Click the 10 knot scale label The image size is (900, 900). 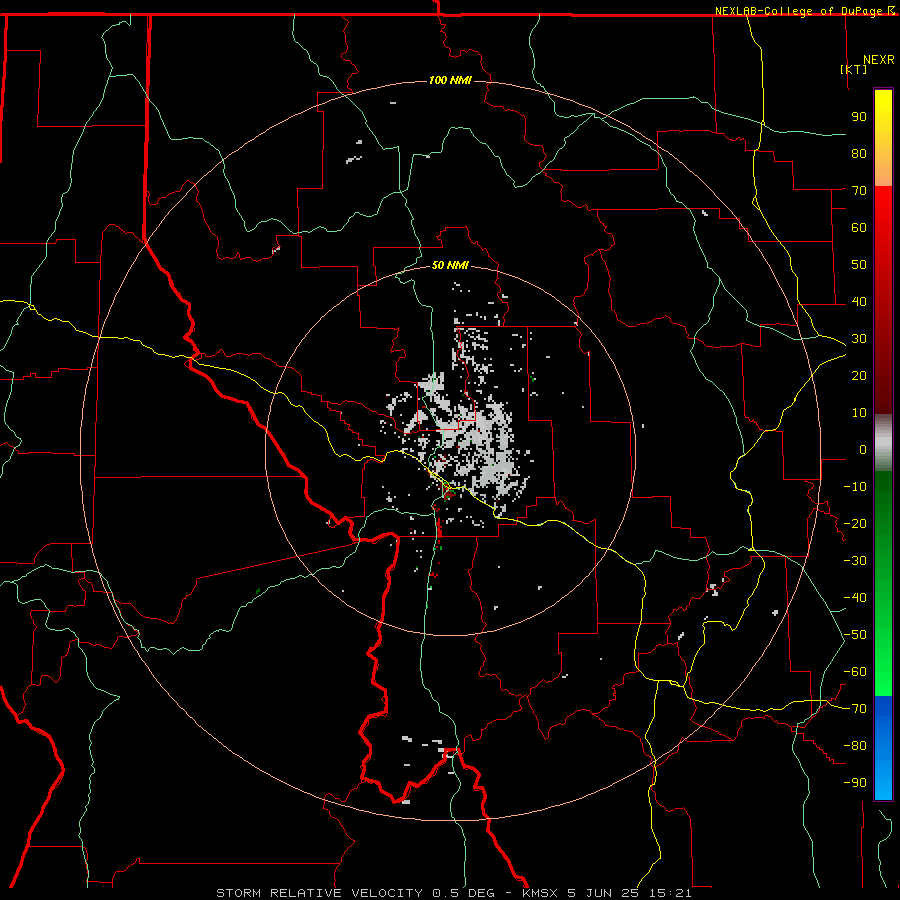pyautogui.click(x=859, y=413)
